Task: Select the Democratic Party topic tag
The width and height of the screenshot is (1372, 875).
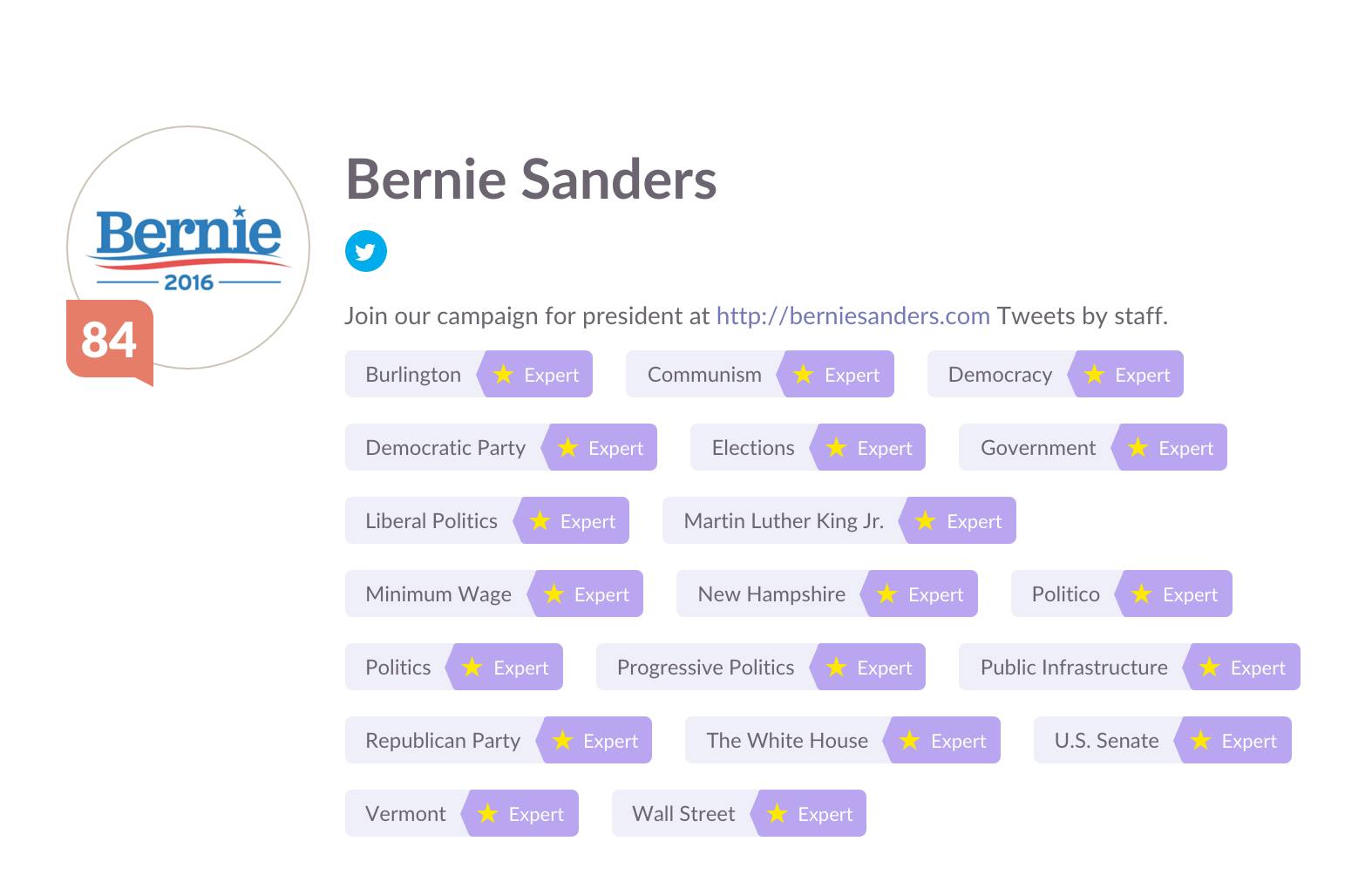Action: tap(445, 448)
